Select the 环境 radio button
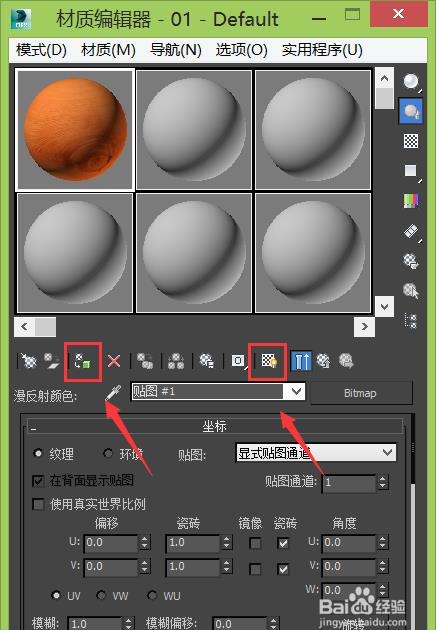Image resolution: width=436 pixels, height=630 pixels. [108, 453]
